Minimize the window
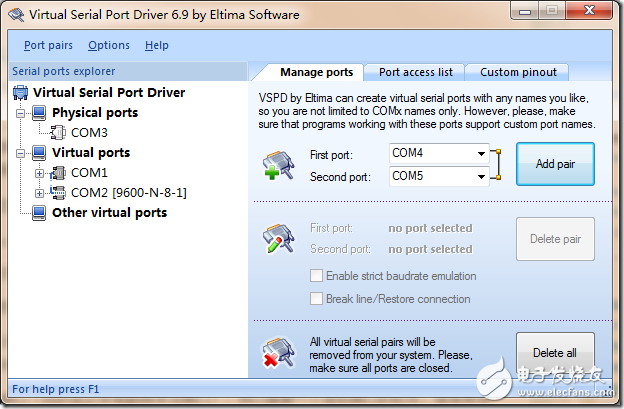The width and height of the screenshot is (624, 409). click(525, 11)
